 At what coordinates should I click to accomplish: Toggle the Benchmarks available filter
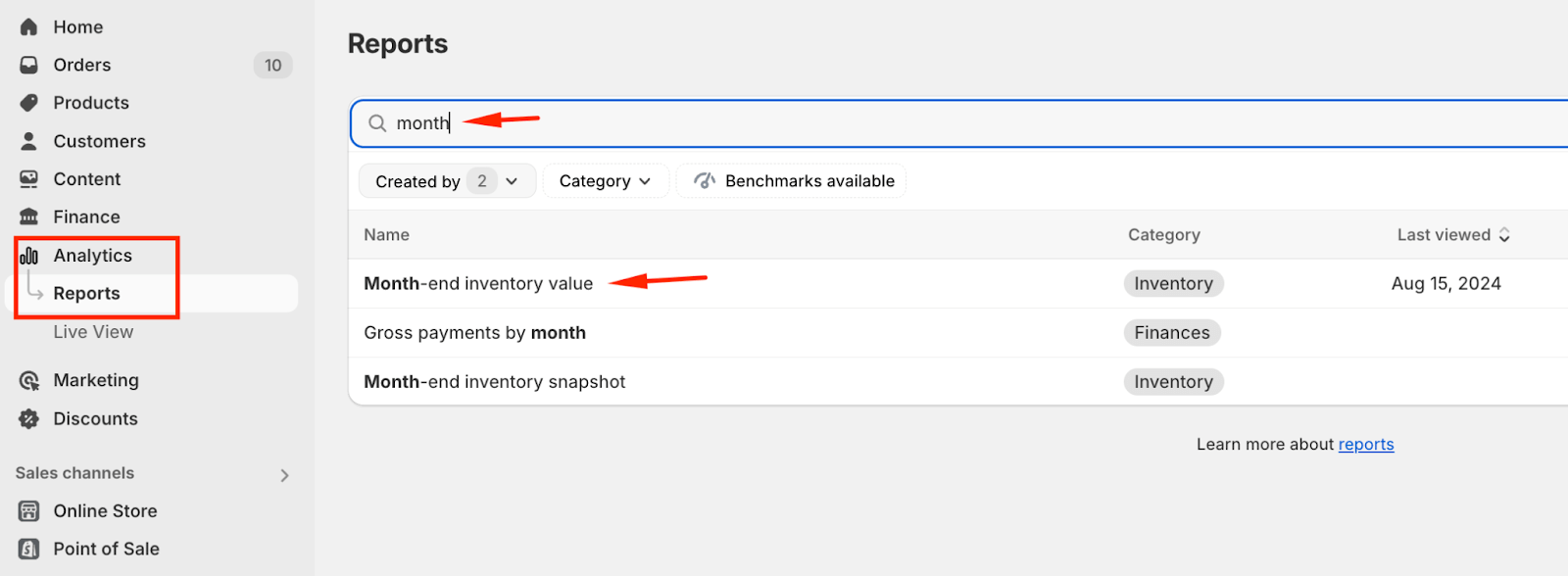point(793,181)
